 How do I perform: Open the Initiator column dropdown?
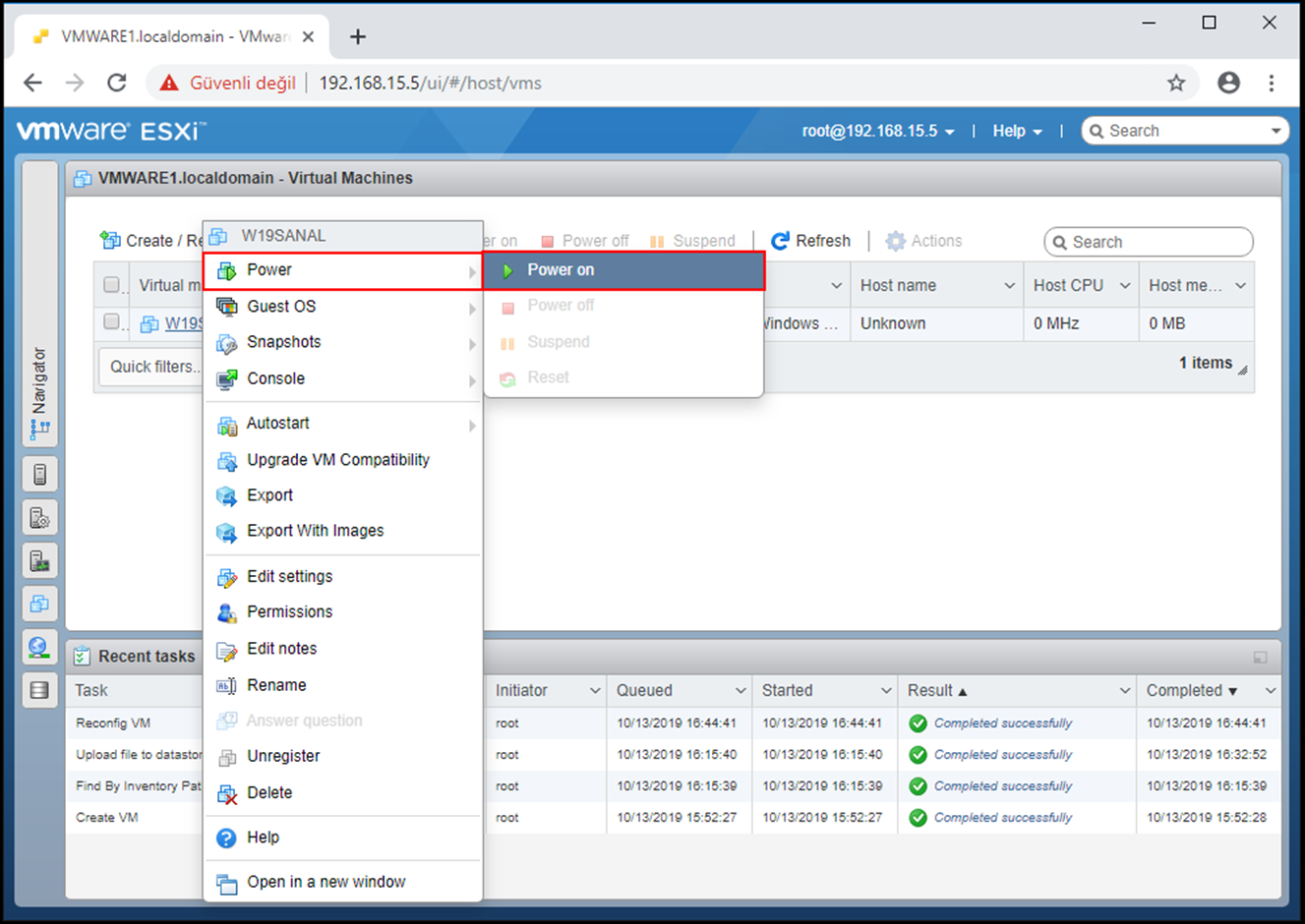click(594, 691)
